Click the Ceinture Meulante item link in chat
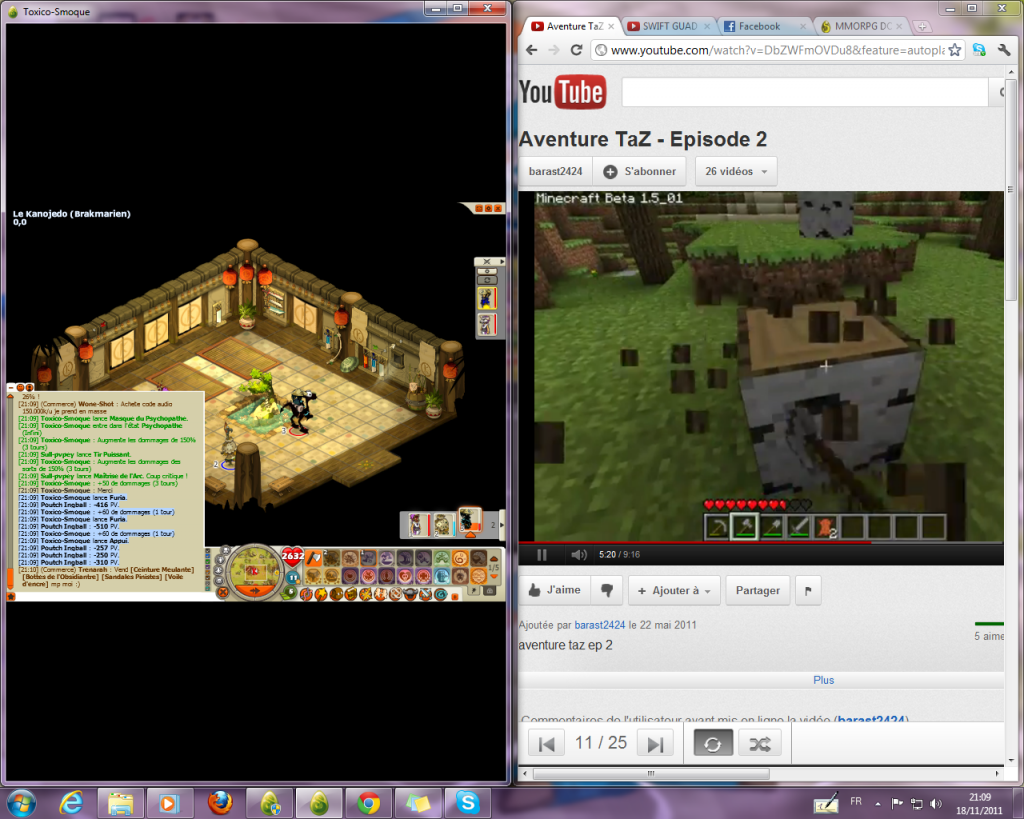 [x=163, y=570]
